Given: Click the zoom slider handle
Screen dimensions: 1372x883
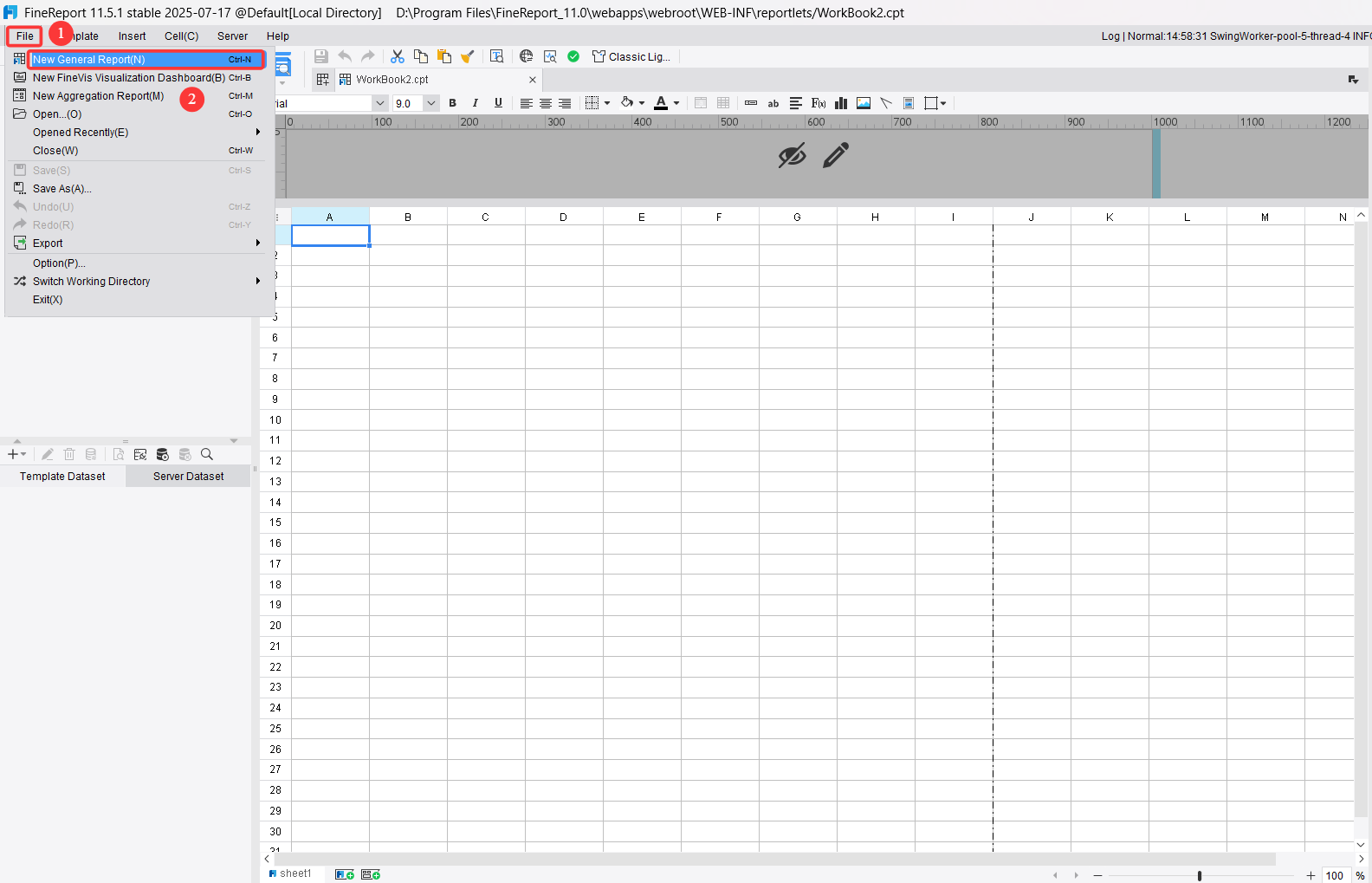Looking at the screenshot, I should point(1200,876).
